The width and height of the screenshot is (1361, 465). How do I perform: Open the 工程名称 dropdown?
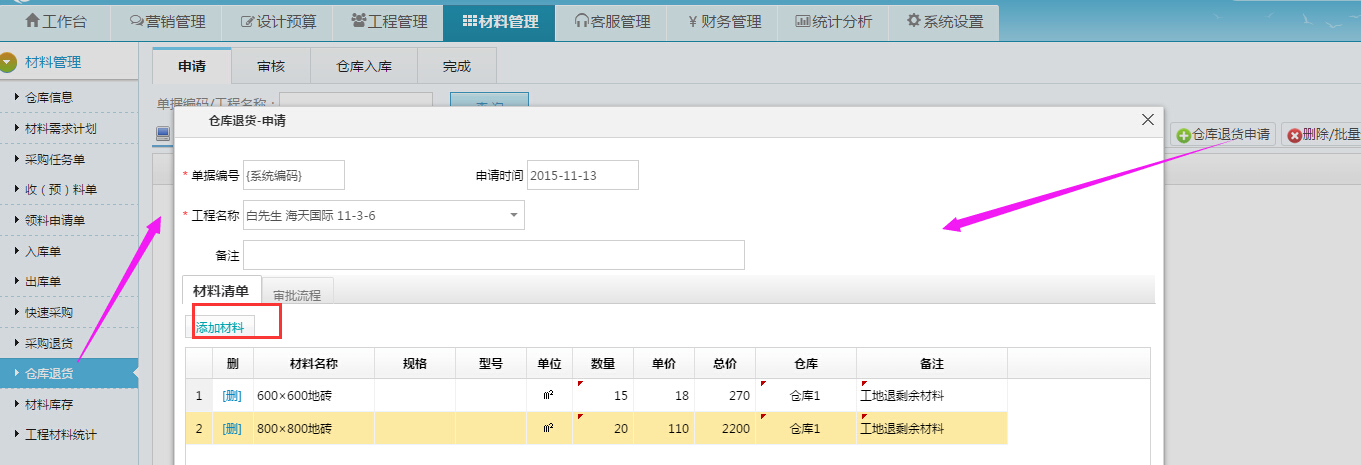513,215
